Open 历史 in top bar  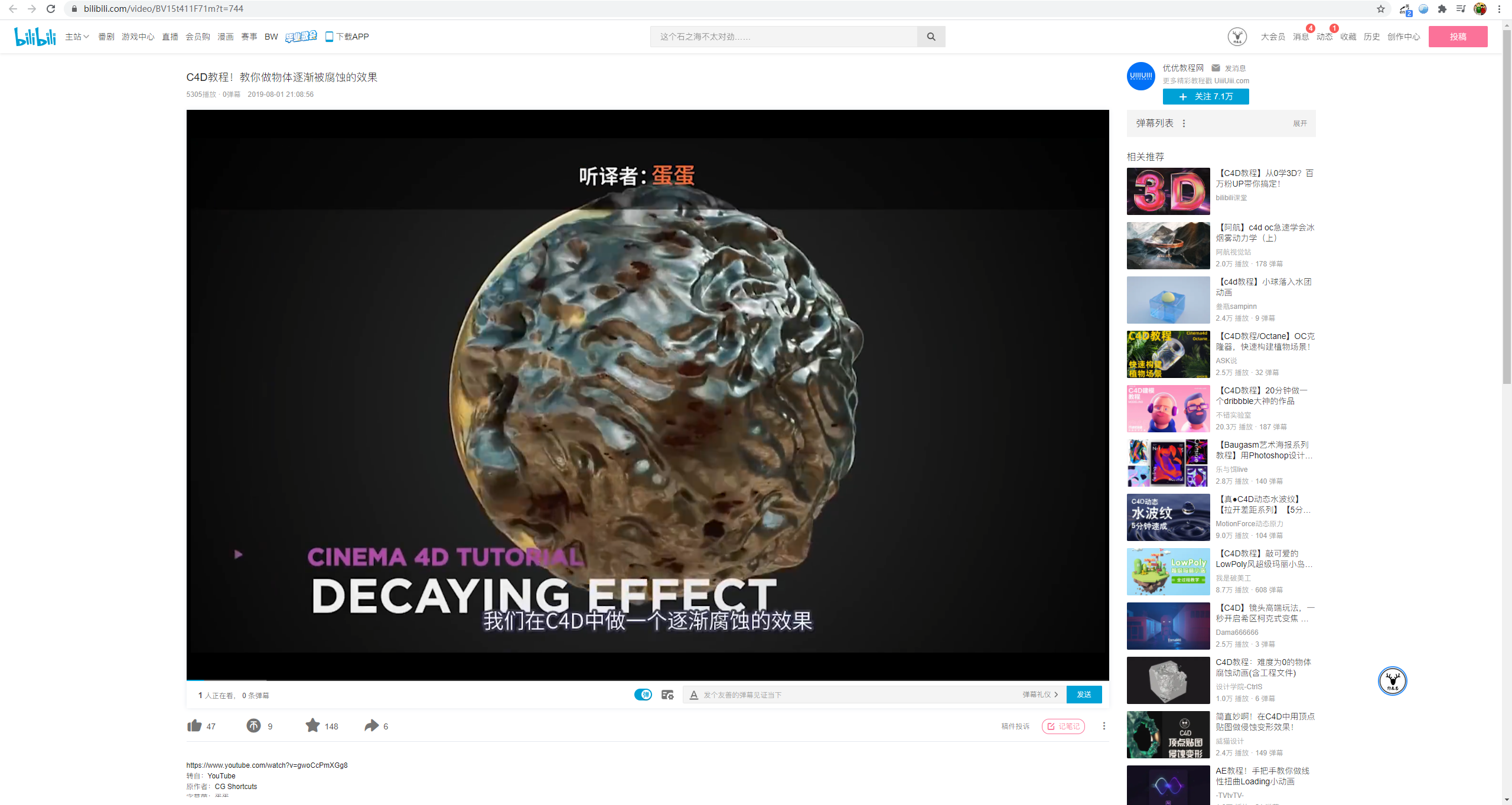point(1371,37)
